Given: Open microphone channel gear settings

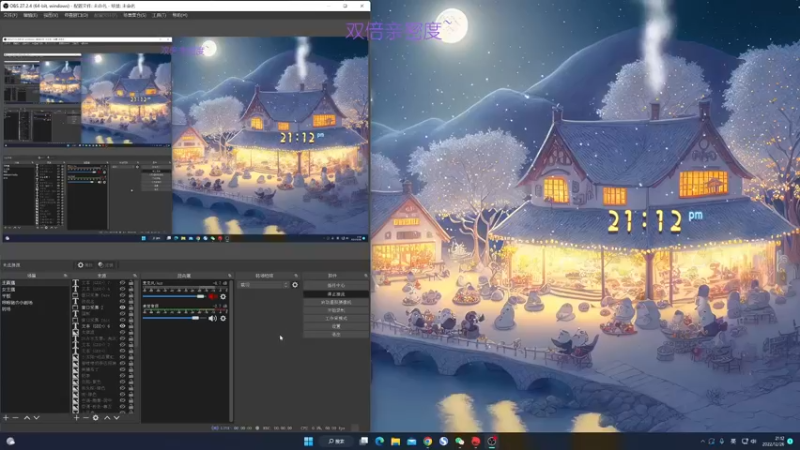Looking at the screenshot, I should tap(223, 296).
